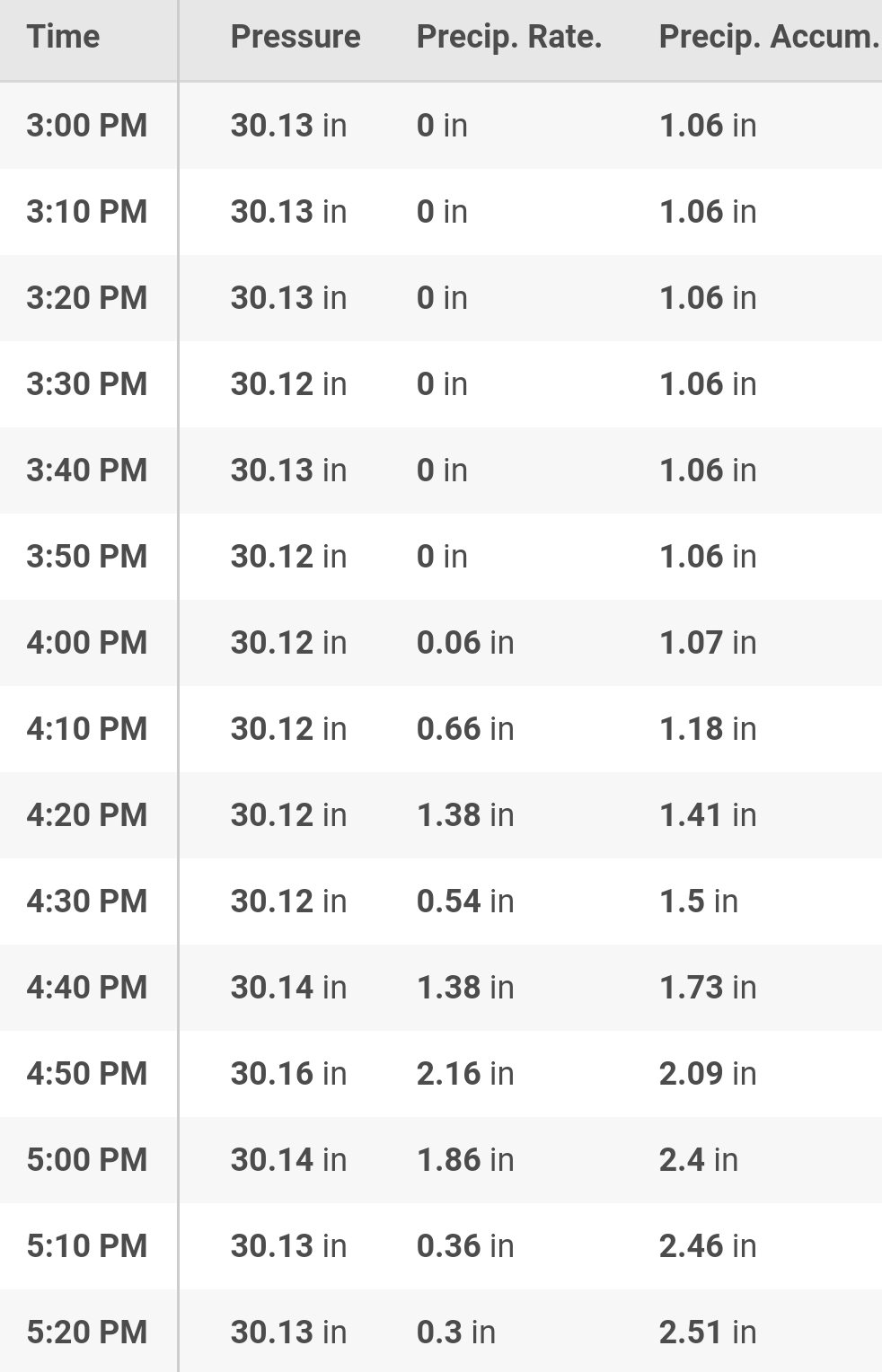Select the Precip. Accum. column header
Image resolution: width=882 pixels, height=1372 pixels.
tap(768, 37)
